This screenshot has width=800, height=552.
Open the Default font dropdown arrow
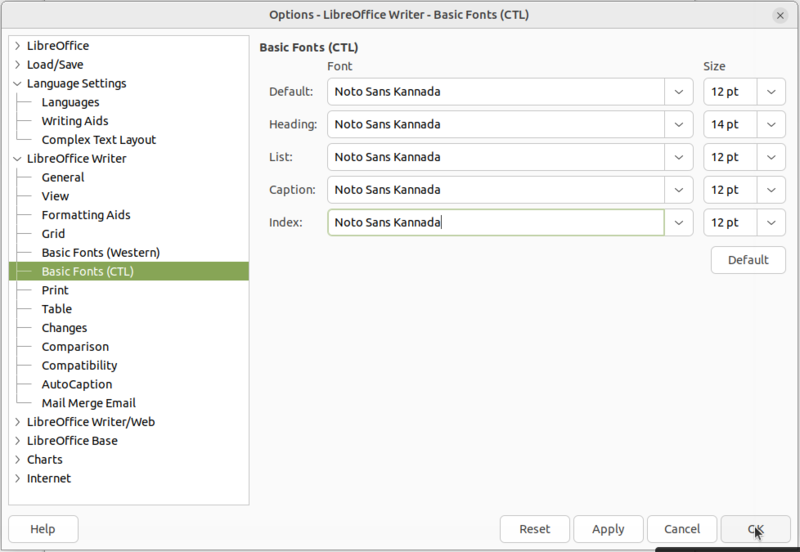(679, 92)
